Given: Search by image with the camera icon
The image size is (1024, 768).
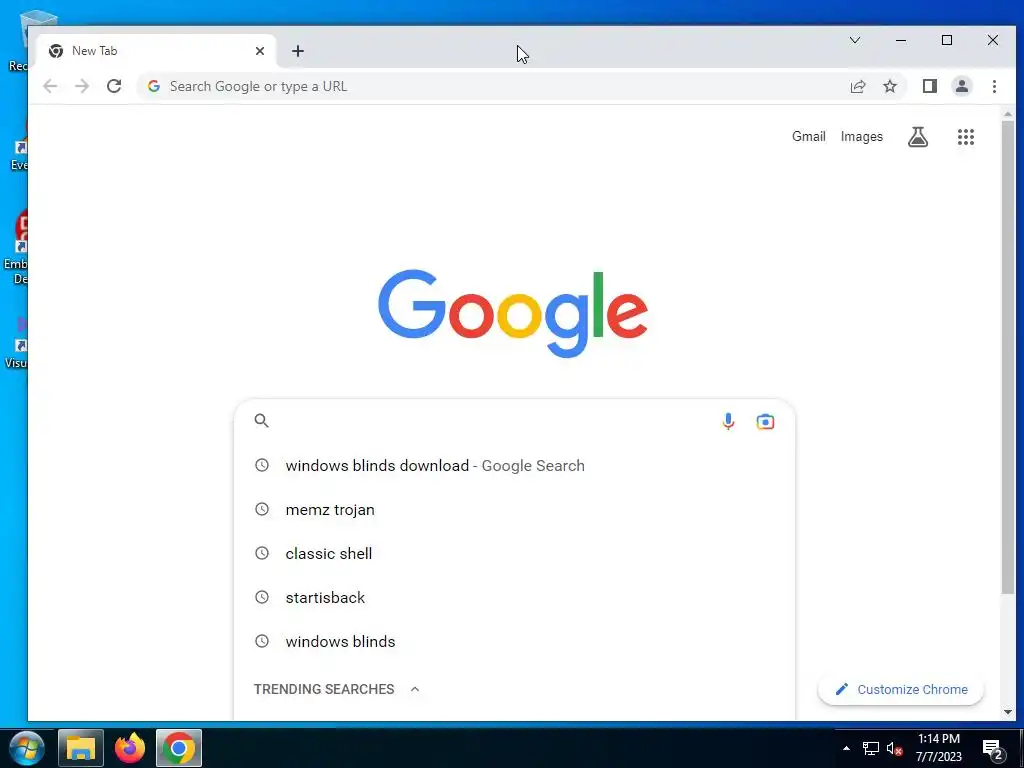Looking at the screenshot, I should (x=765, y=422).
